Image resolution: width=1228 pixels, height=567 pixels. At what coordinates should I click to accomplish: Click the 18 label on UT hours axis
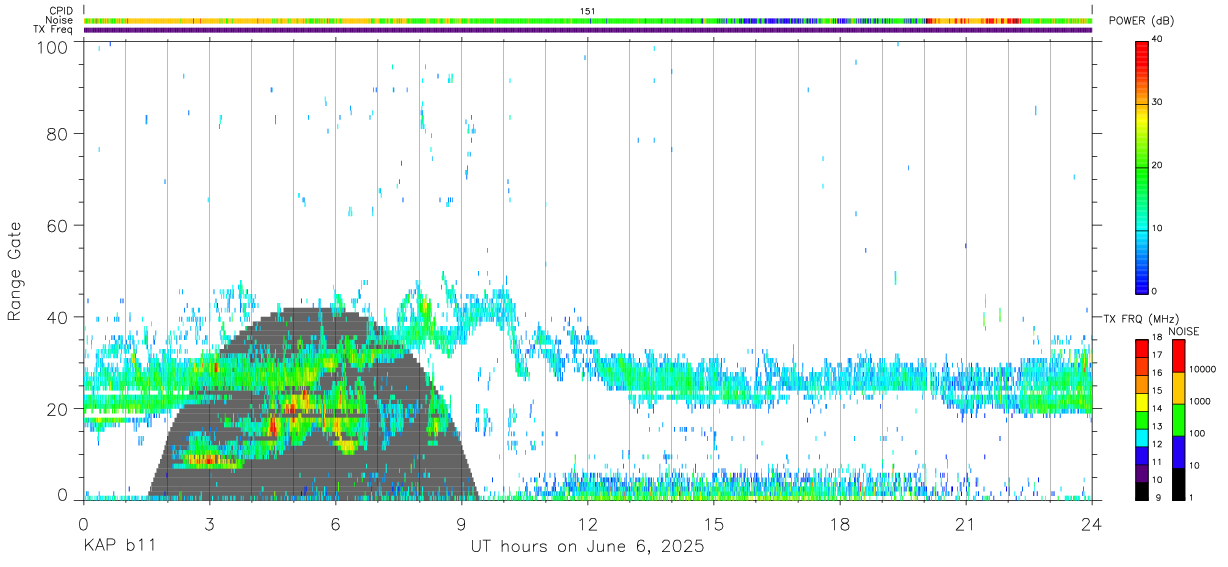click(x=840, y=525)
